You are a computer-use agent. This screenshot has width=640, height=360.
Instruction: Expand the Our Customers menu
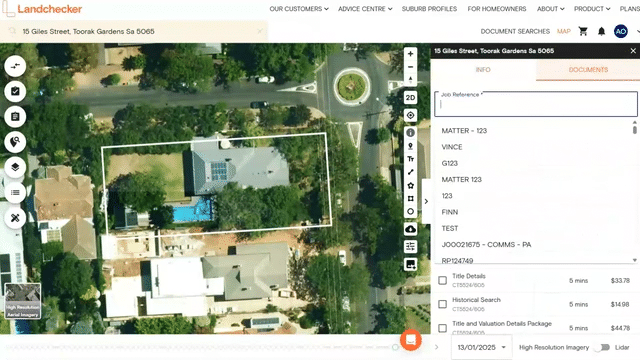tap(299, 9)
